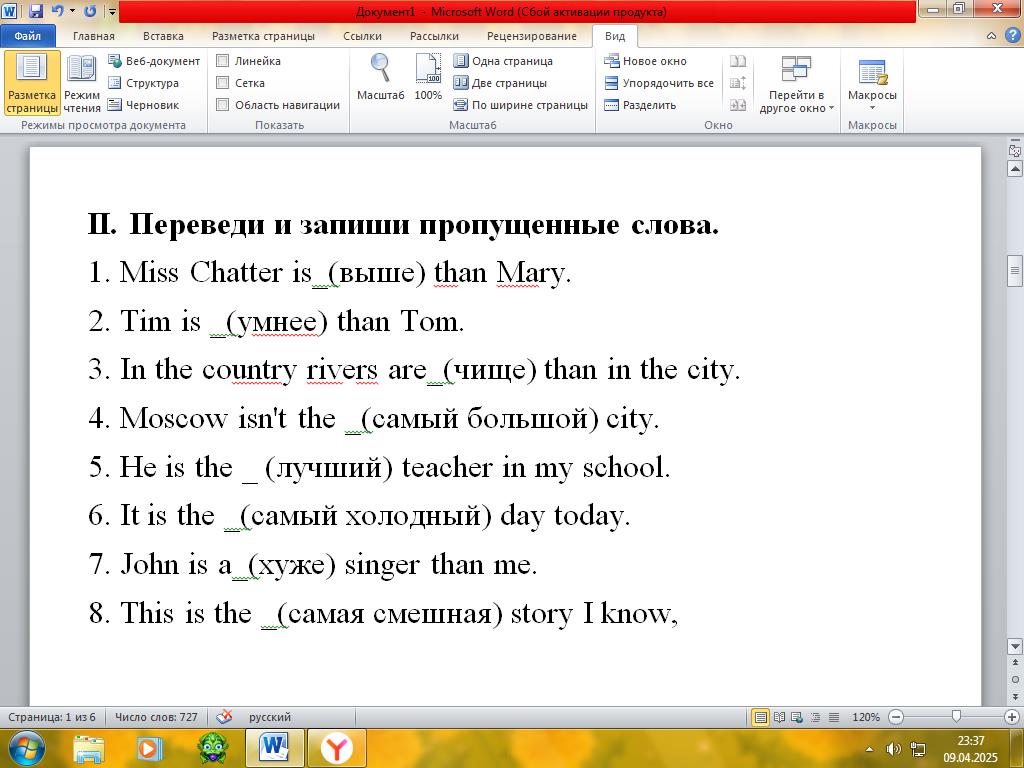
Task: Click русский language button in status bar
Action: click(x=270, y=717)
